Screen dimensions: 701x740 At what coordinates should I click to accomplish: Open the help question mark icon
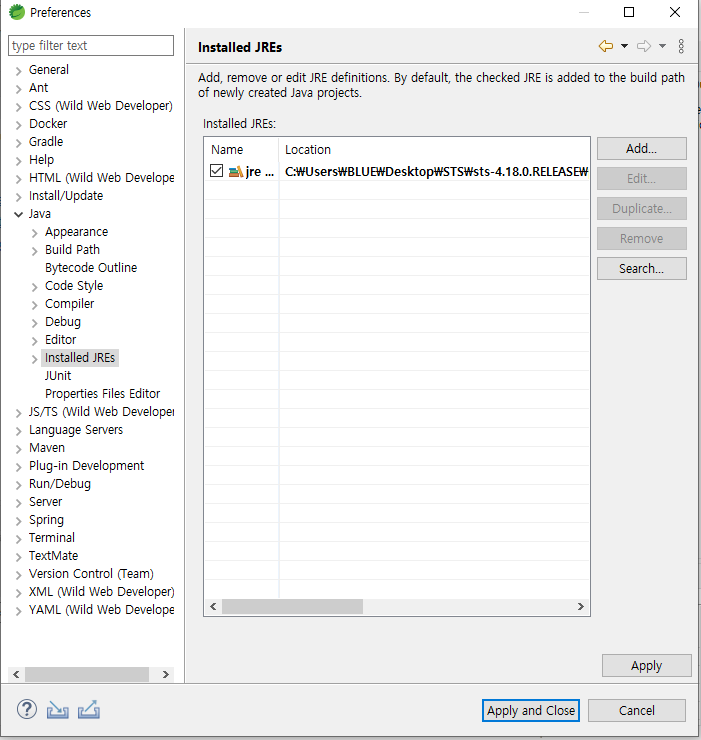coord(27,709)
